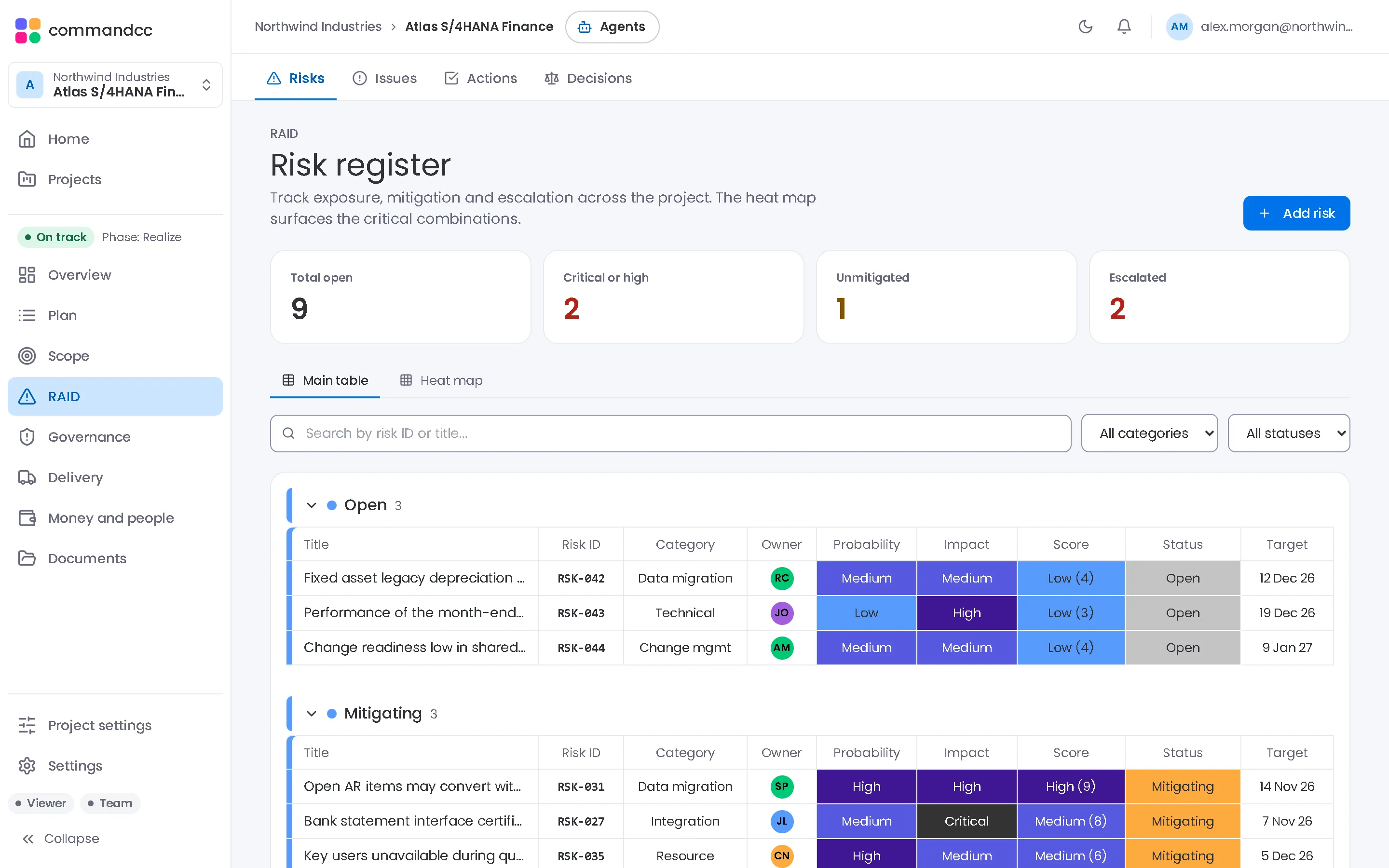The width and height of the screenshot is (1389, 868).
Task: Open Documents section
Action: tap(115, 558)
